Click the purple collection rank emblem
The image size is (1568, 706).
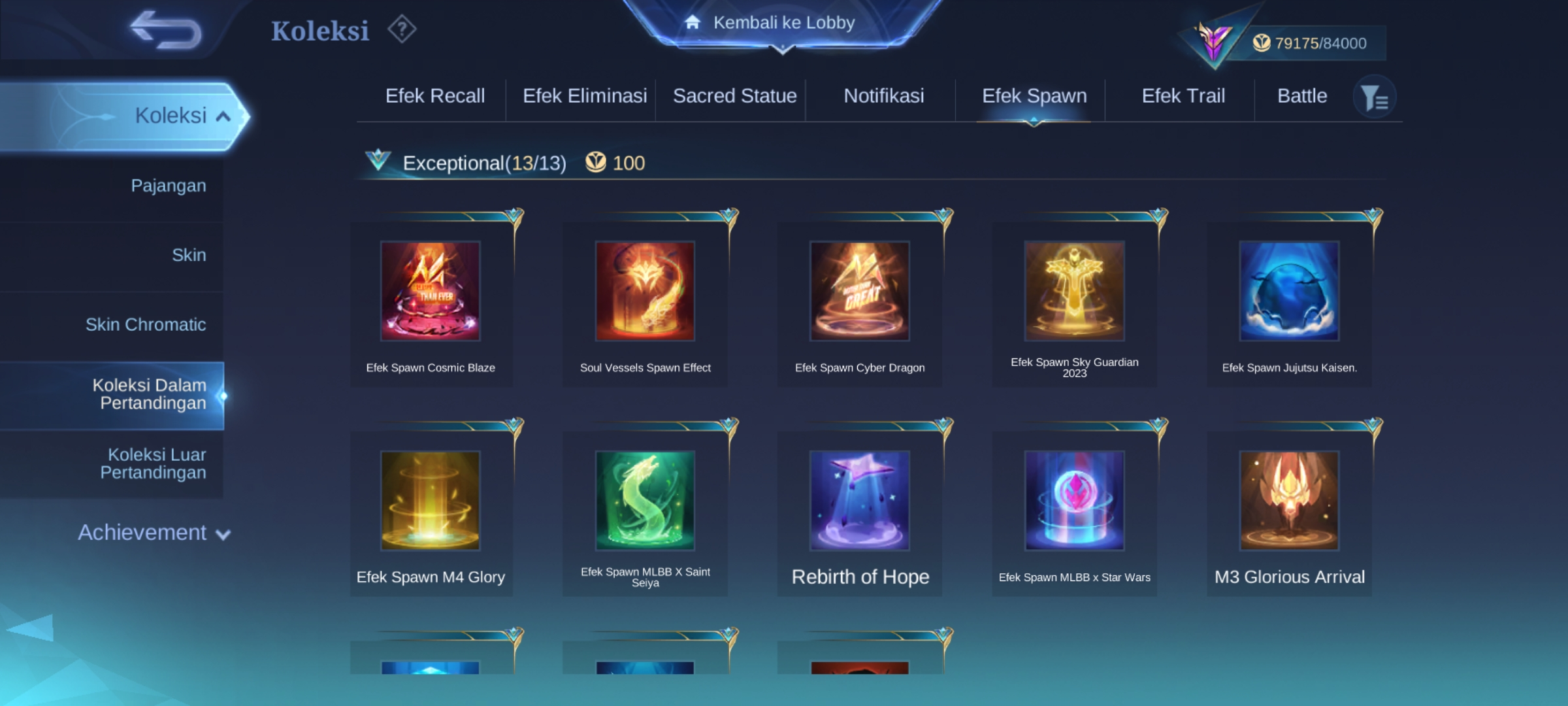[1214, 43]
